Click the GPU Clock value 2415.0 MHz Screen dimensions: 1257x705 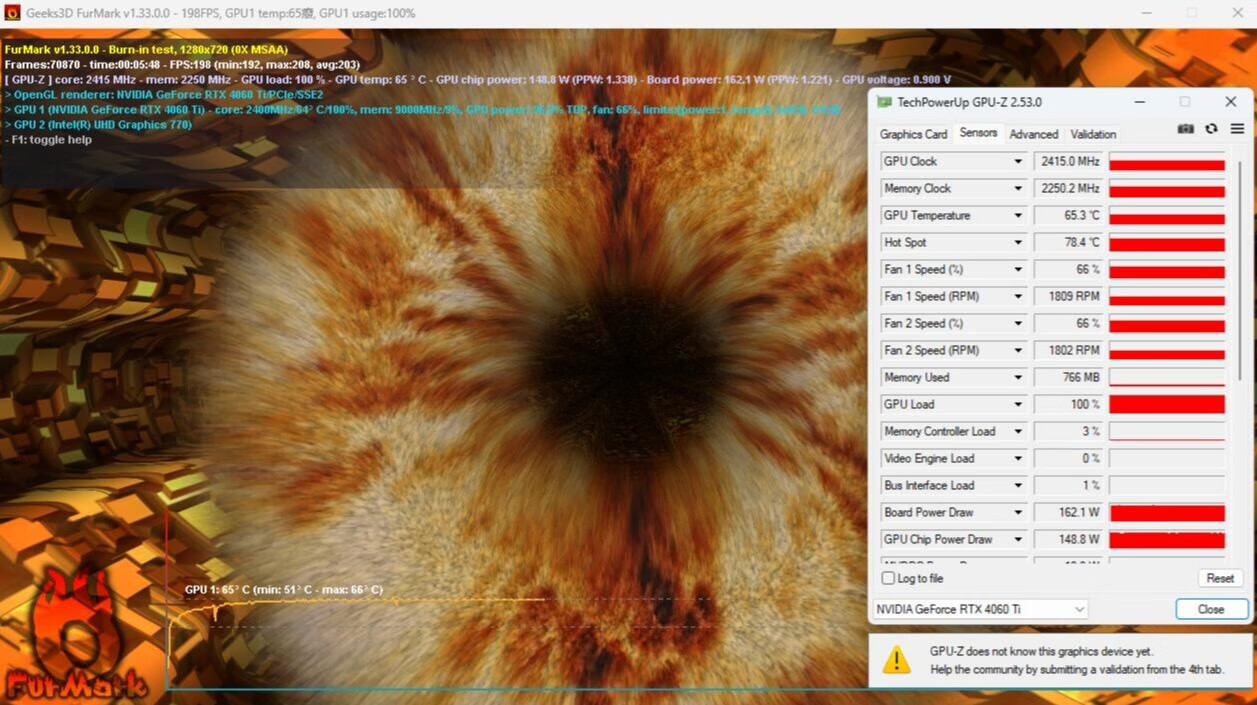coord(1068,161)
